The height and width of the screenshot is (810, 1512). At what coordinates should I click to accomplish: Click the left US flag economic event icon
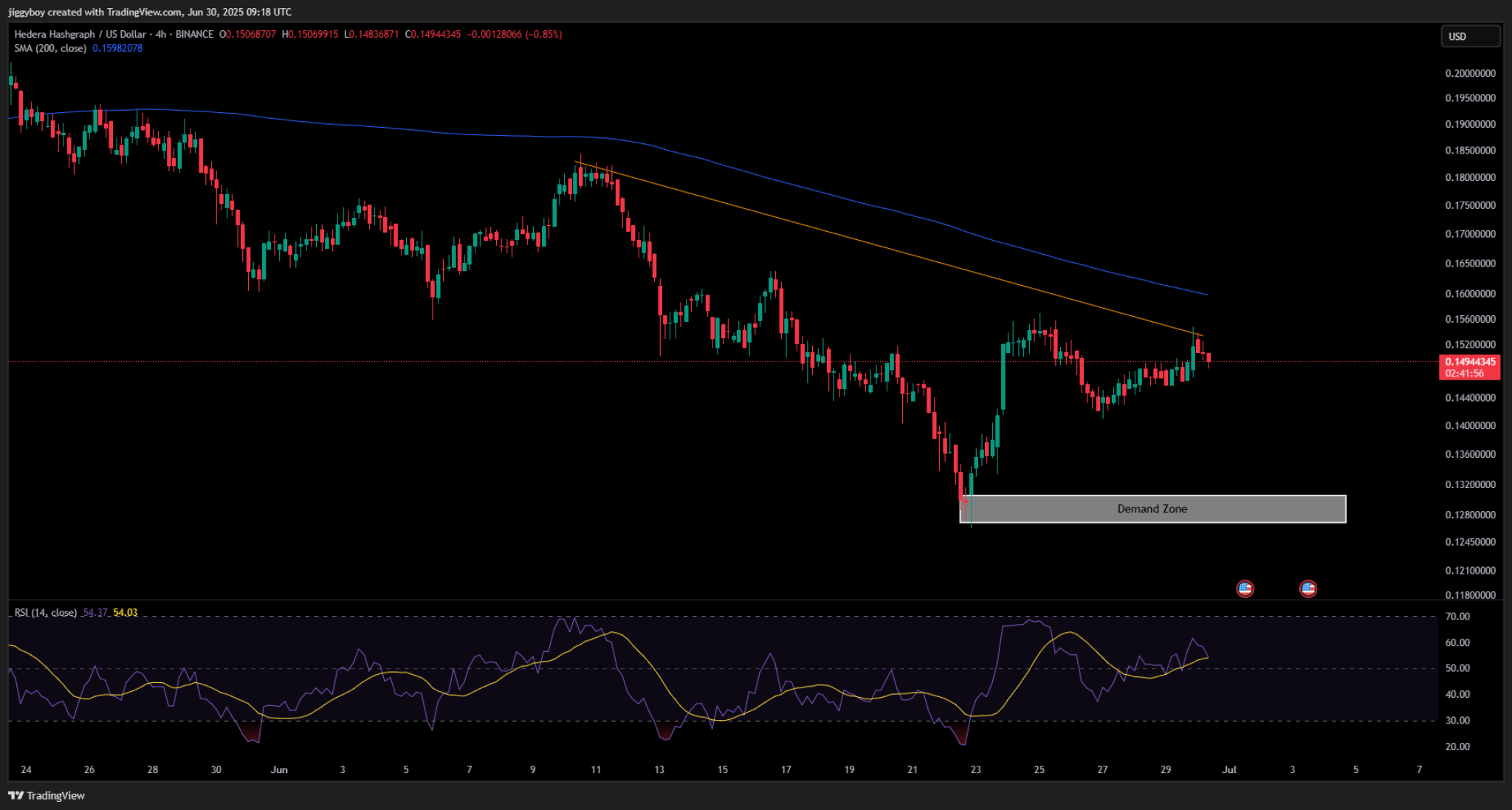[x=1245, y=588]
